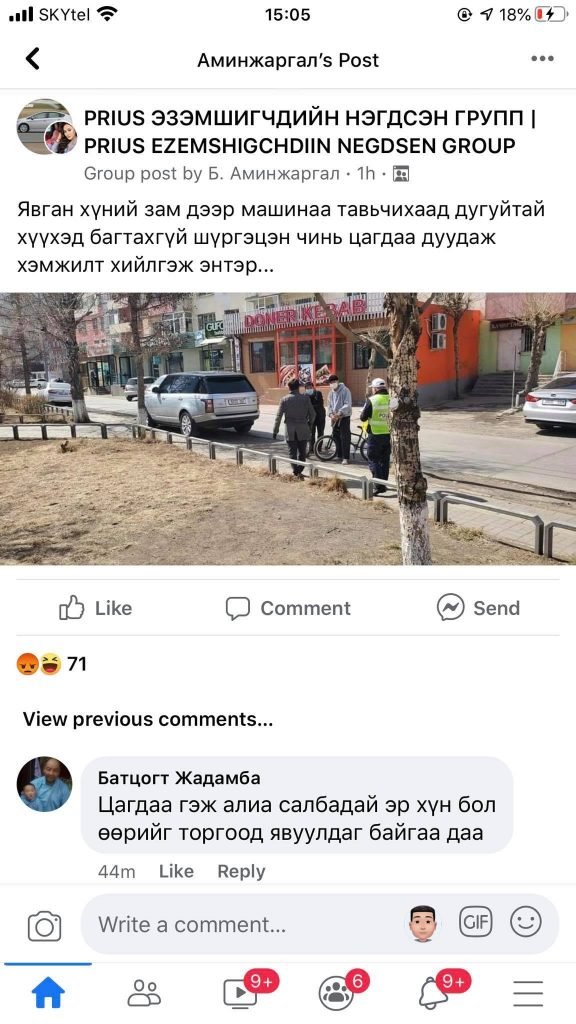Tap the thumbs-up Like icon on post
The image size is (576, 1024).
72,607
